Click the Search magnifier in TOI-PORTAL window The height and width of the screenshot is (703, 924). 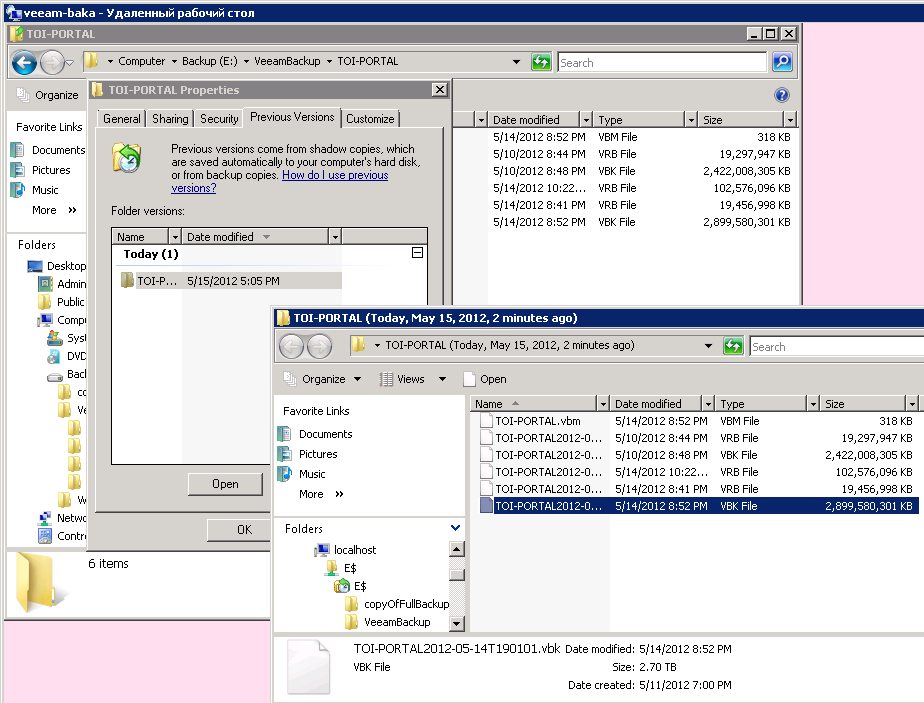tap(782, 61)
